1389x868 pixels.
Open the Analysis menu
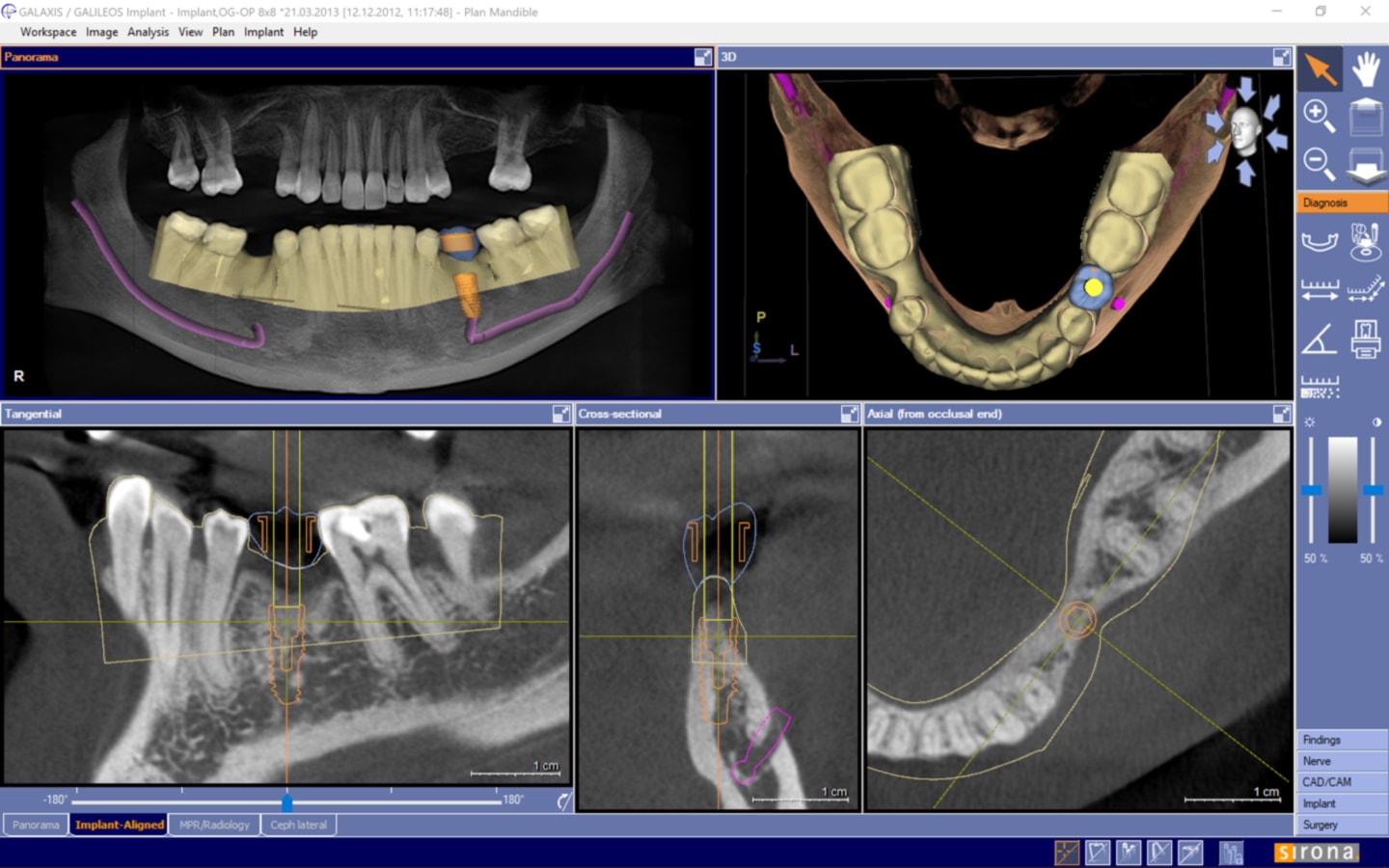(148, 32)
